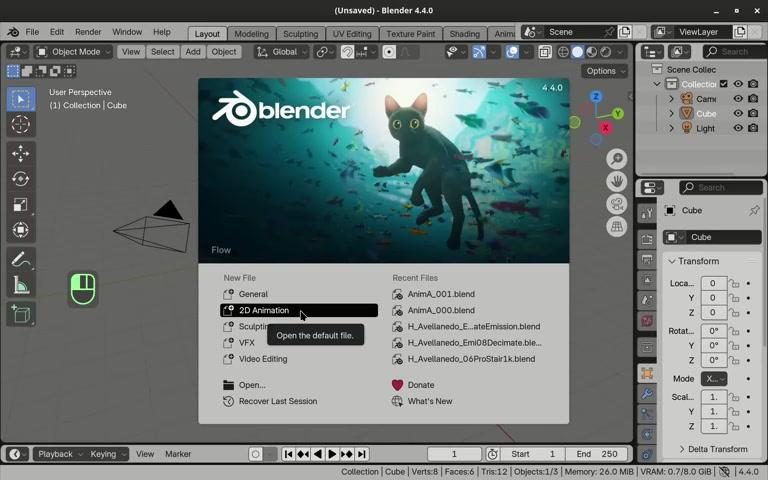Toggle the camera view gizmo button
This screenshot has width=768, height=480.
pyautogui.click(x=617, y=204)
